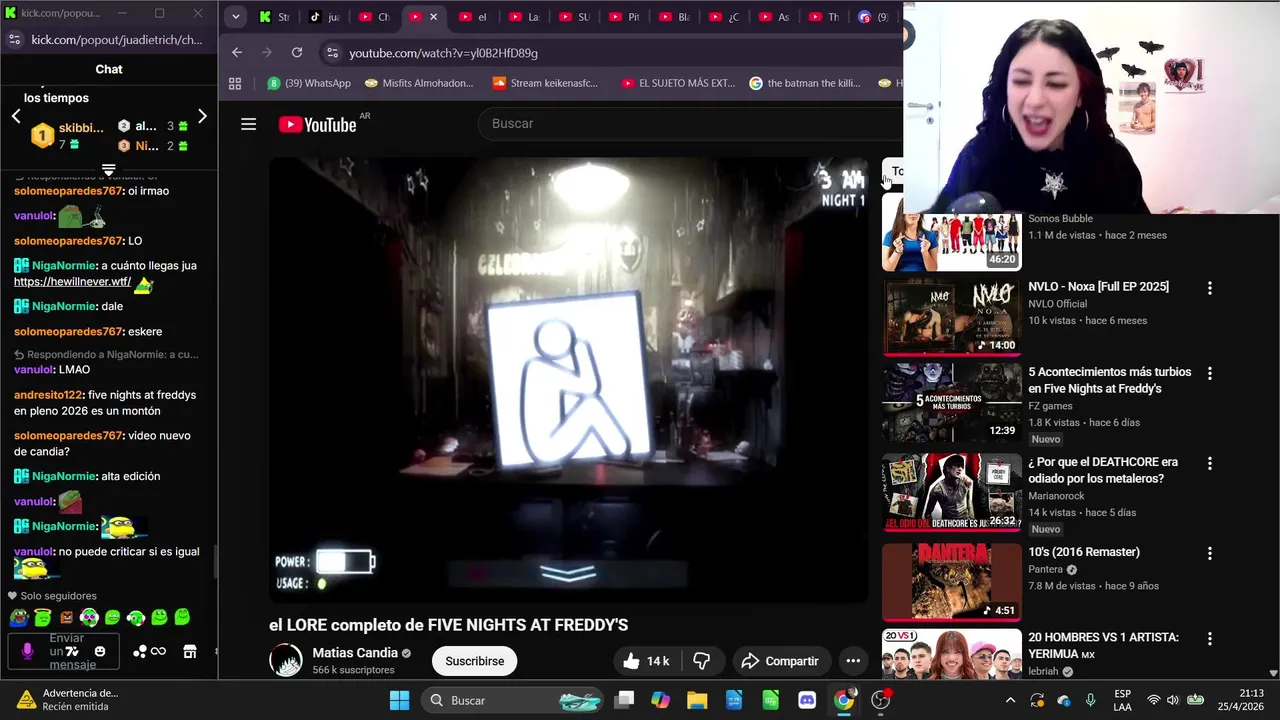Switch to the 'Pit' YouTube tab
The image size is (1280, 720).
pos(625,17)
